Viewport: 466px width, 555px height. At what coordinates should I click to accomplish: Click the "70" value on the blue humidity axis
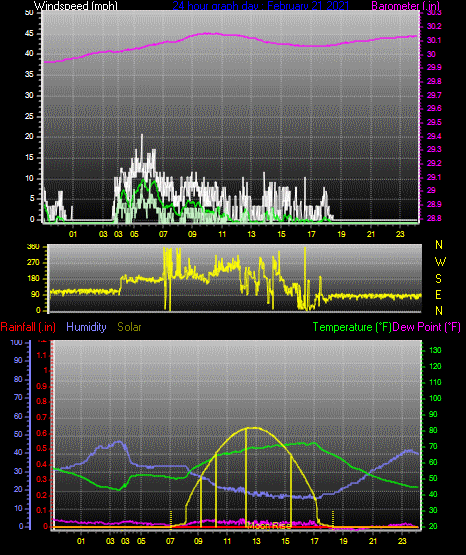18,397
